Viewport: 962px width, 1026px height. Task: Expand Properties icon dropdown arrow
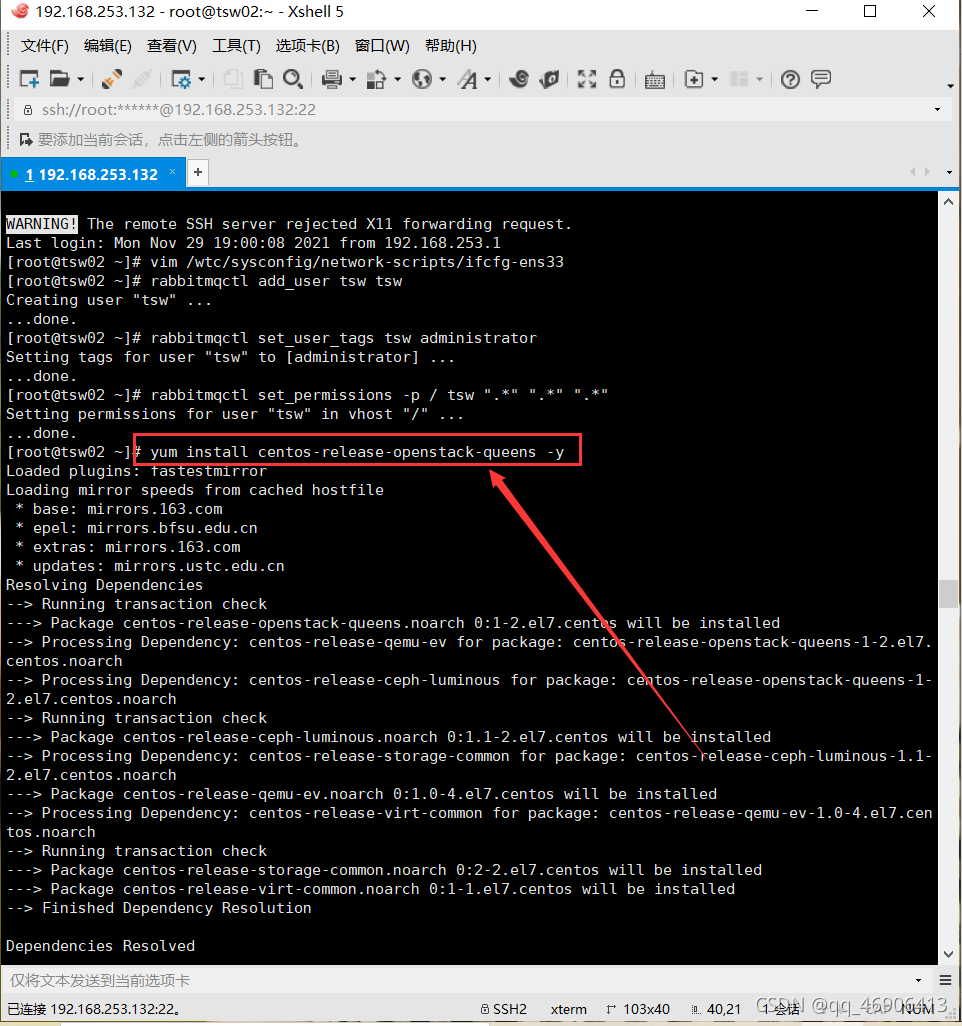pyautogui.click(x=202, y=80)
